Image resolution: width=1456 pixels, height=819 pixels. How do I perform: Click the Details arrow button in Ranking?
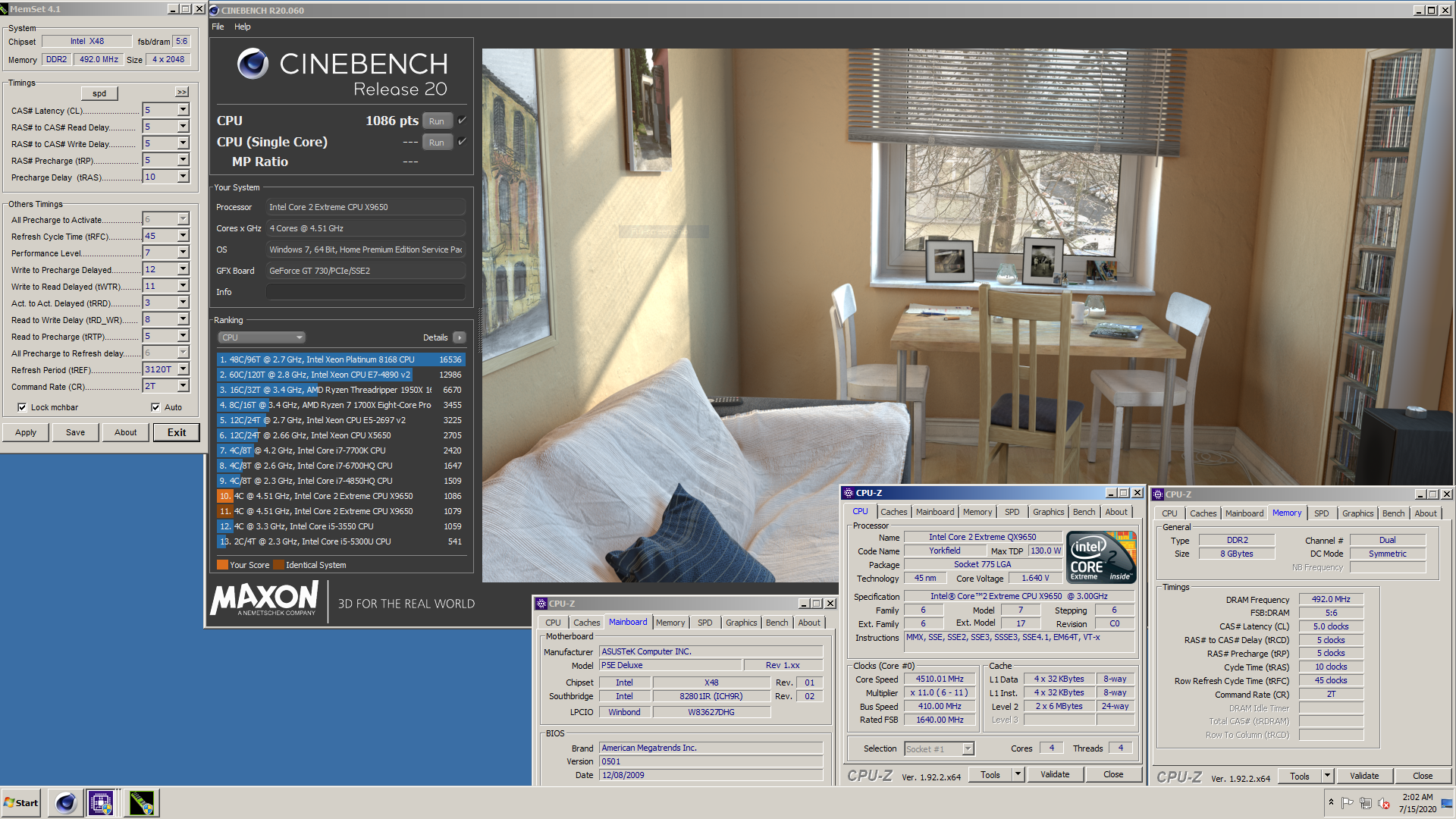(459, 337)
